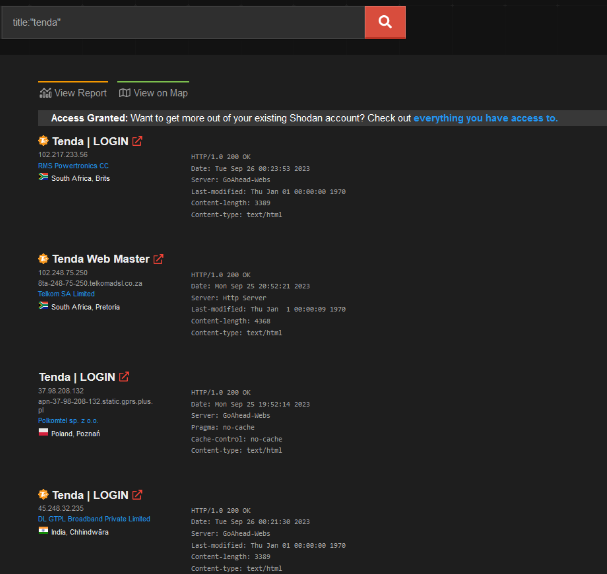Select IP address 45.248.32.235
This screenshot has height=574, width=607.
[x=61, y=508]
